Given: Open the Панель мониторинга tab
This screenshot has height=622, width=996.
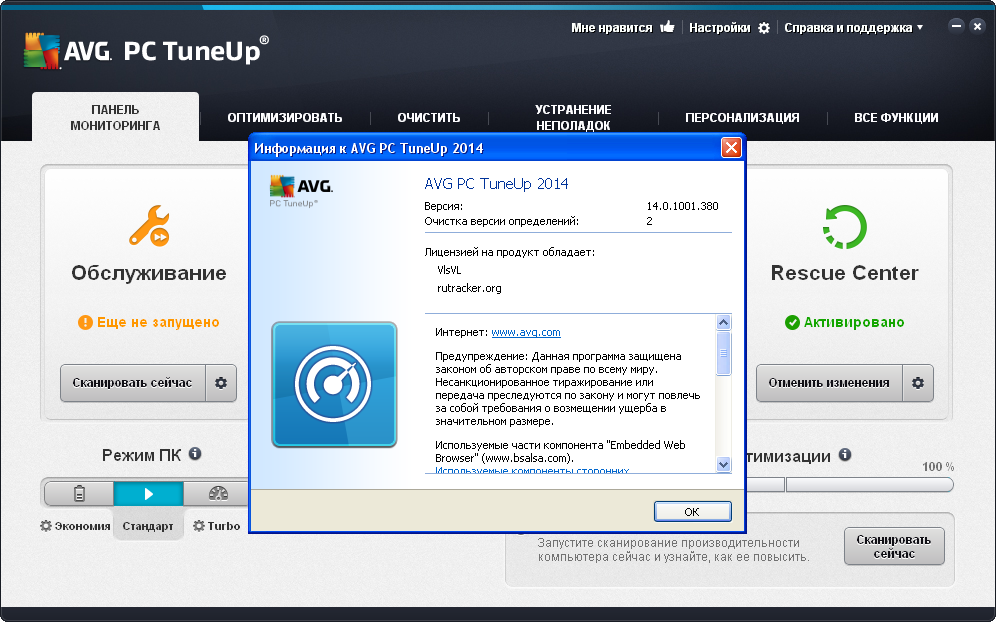Looking at the screenshot, I should pyautogui.click(x=115, y=118).
